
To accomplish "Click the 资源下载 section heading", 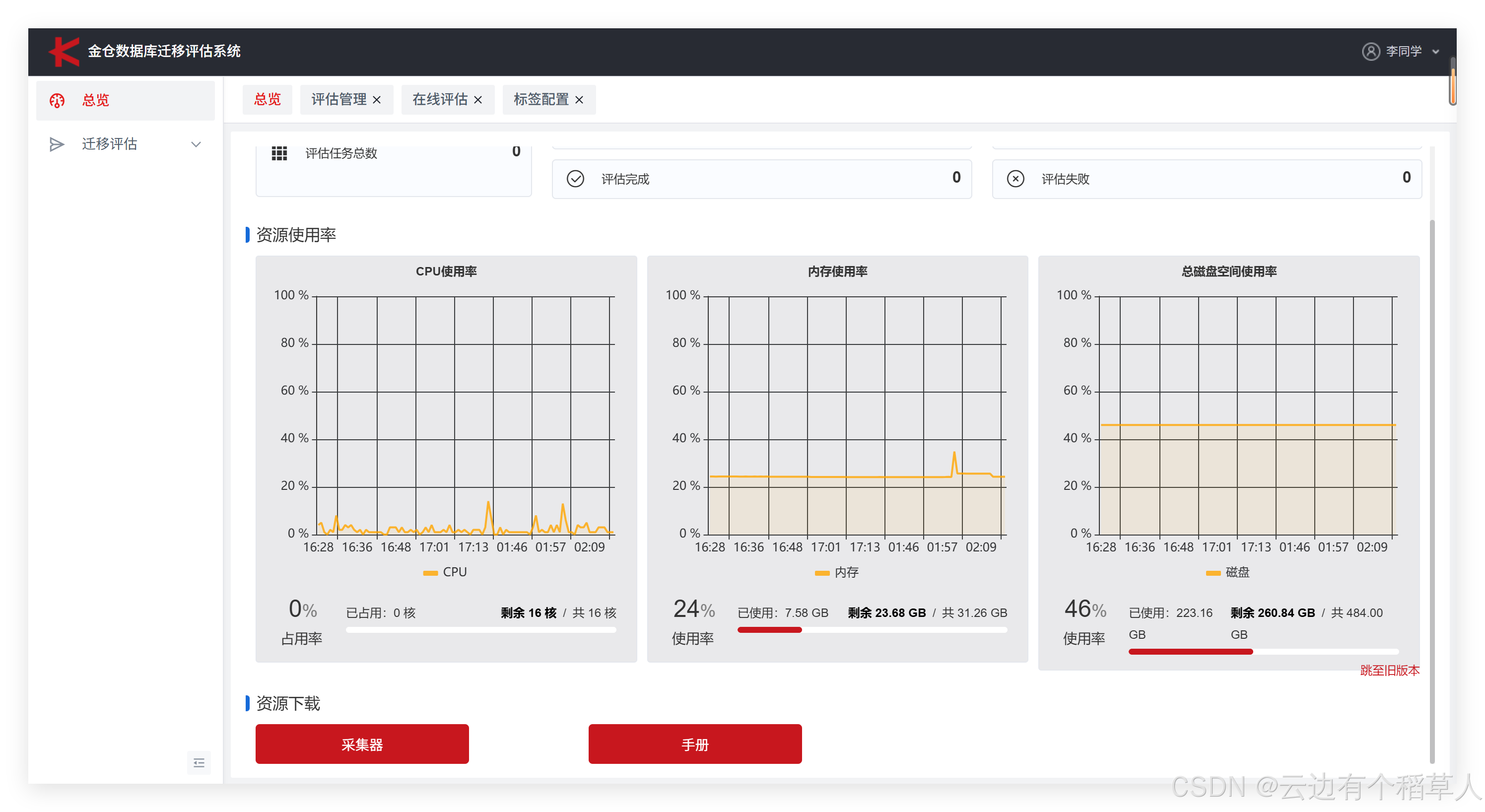I will pos(288,703).
